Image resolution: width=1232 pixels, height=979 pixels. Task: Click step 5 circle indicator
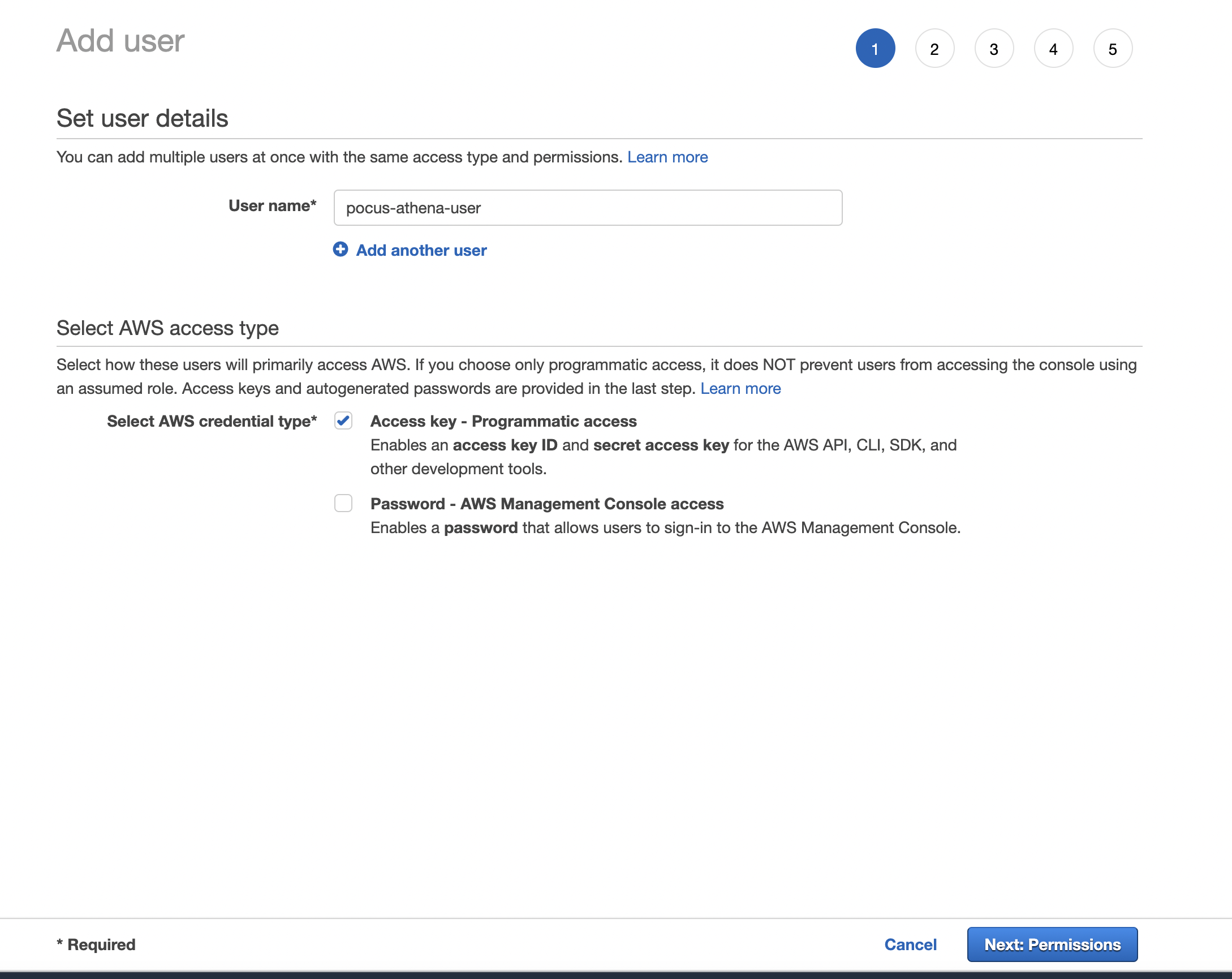[x=1112, y=49]
